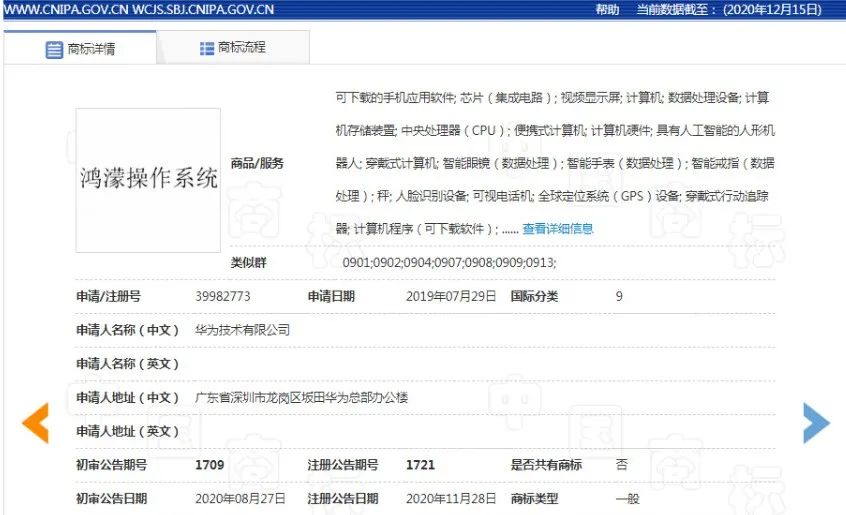
Task: Click the 申请人名称（中文） label
Action: (x=127, y=329)
